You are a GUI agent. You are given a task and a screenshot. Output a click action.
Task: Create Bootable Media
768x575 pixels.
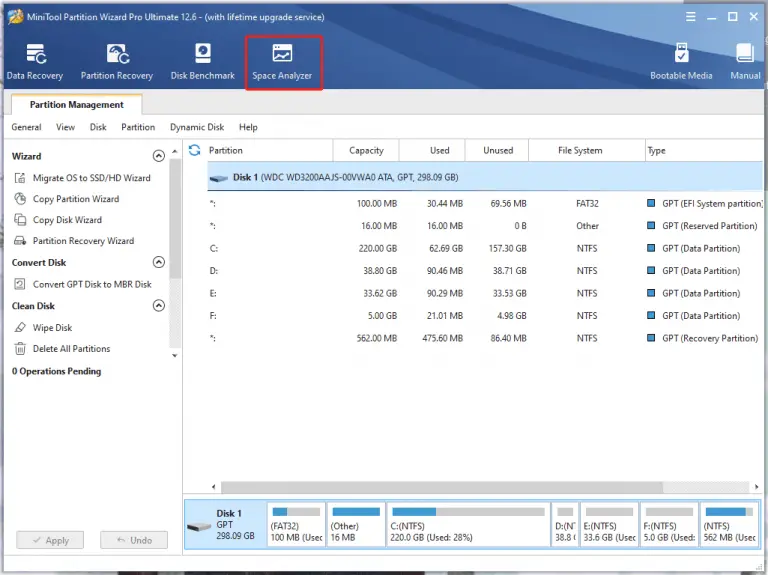tap(681, 62)
